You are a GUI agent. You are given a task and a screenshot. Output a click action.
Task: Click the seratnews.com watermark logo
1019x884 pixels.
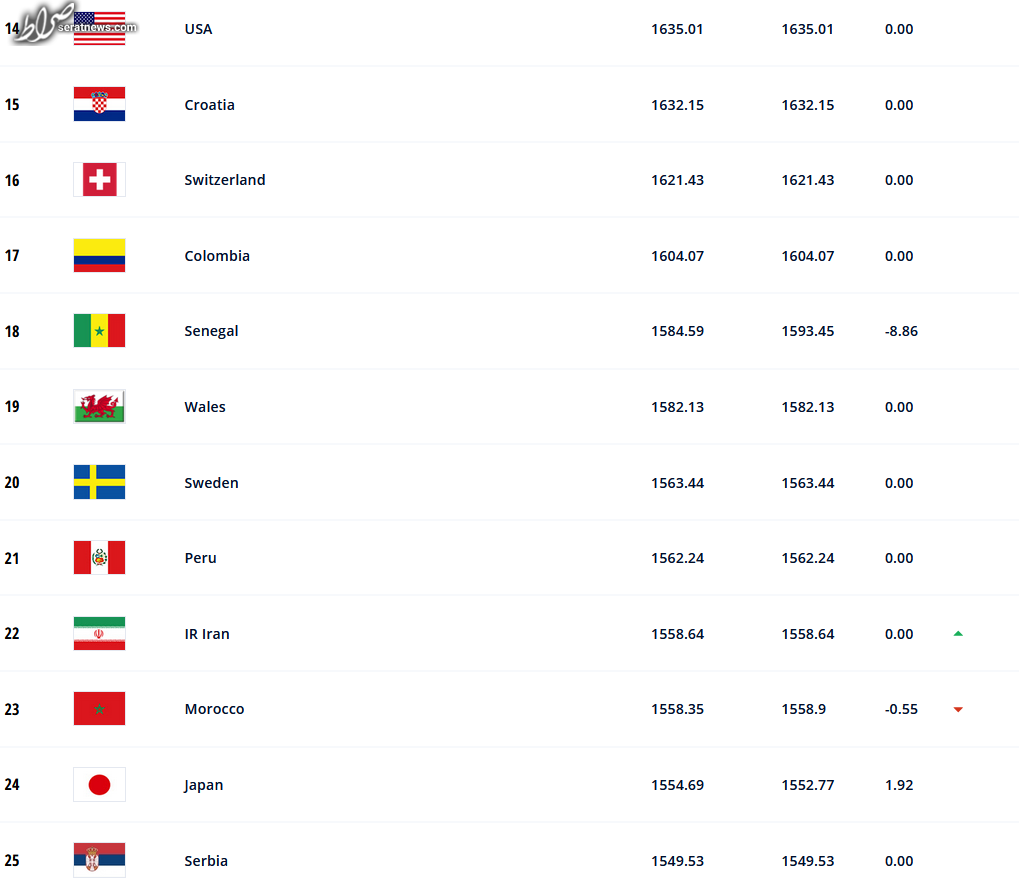[74, 25]
